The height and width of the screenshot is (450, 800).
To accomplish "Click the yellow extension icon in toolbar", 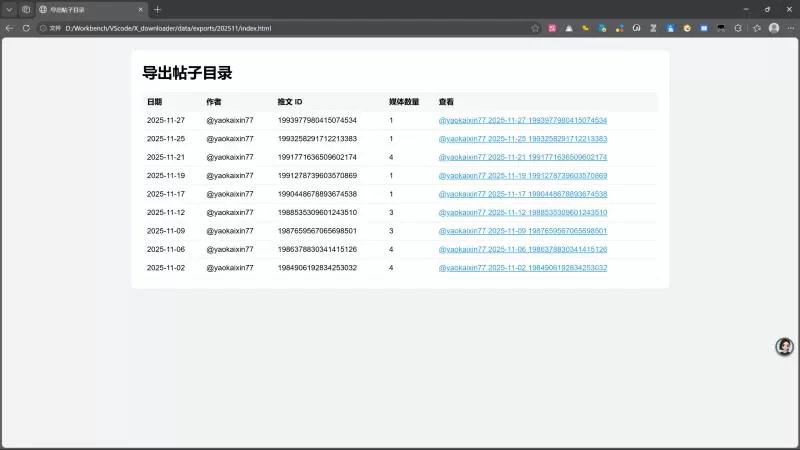I will click(586, 28).
